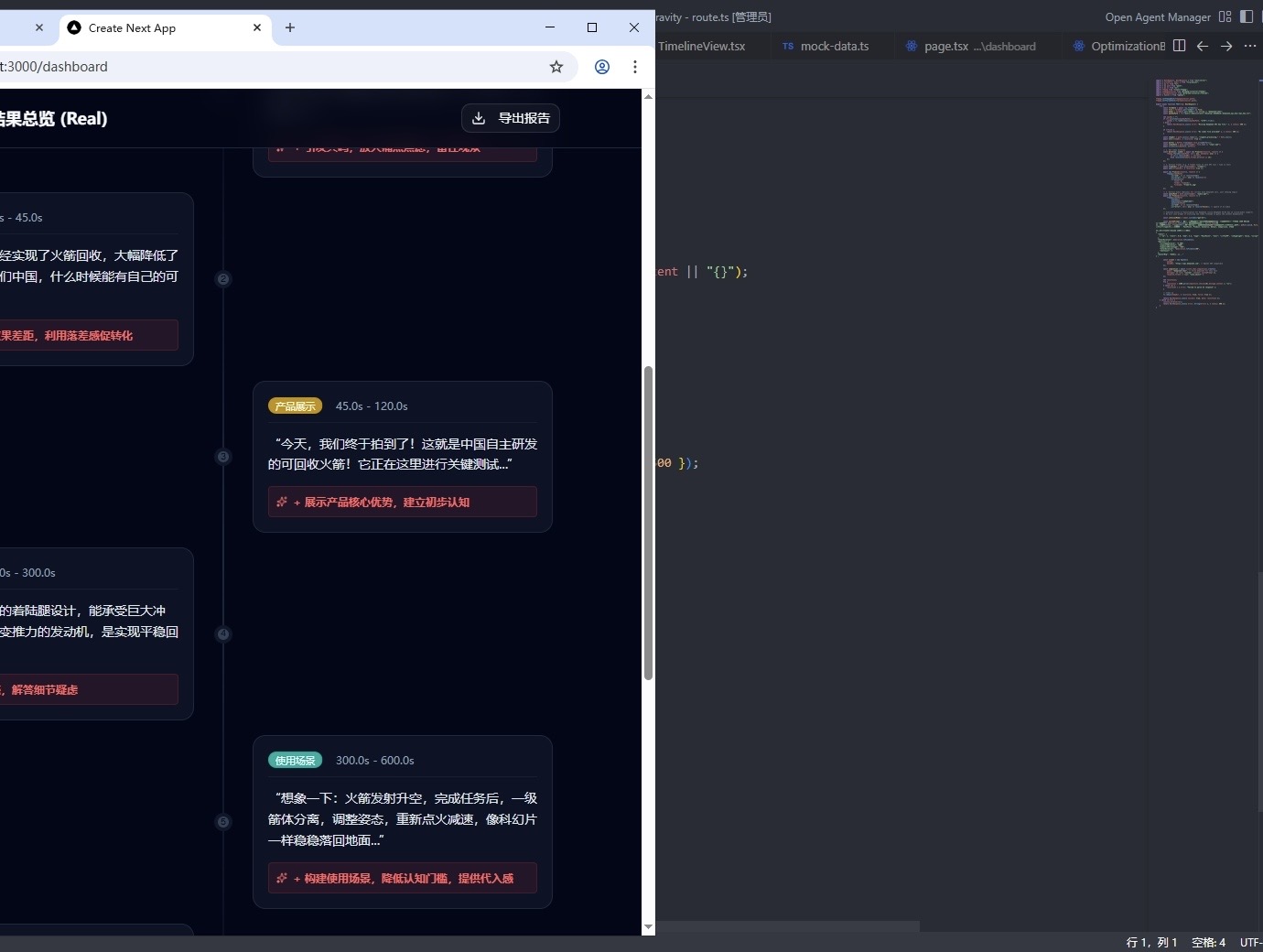This screenshot has height=952, width=1263.
Task: Click the customize layout icon in title bar
Action: pyautogui.click(x=1225, y=16)
